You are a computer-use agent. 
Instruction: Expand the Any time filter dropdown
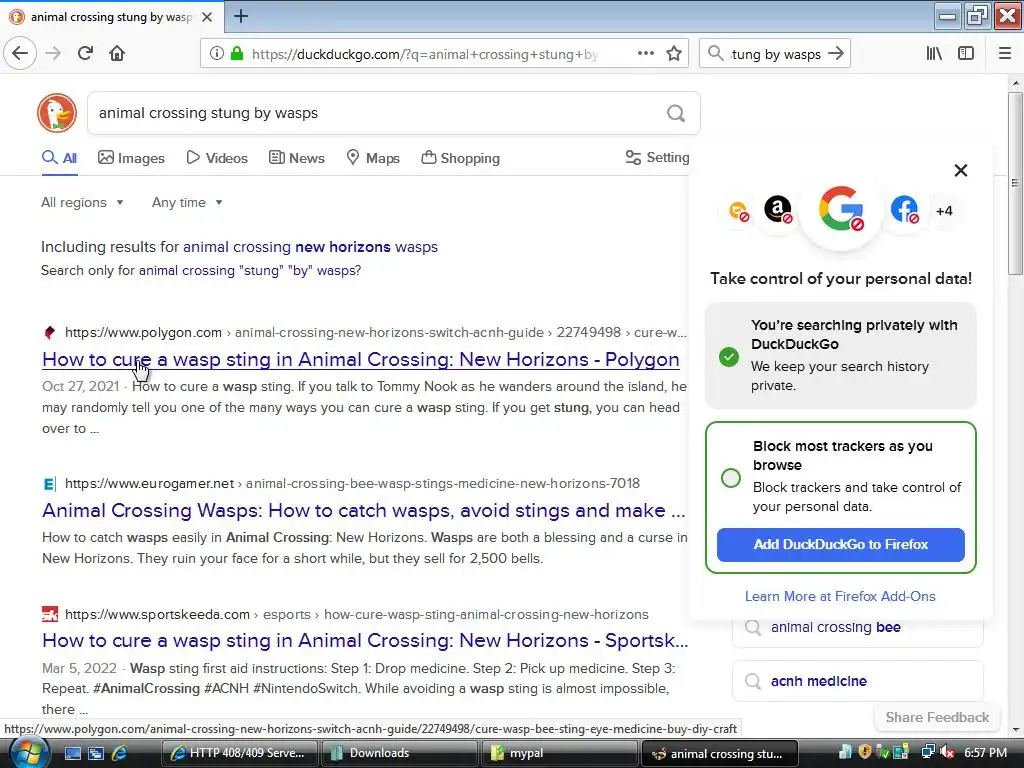tap(187, 202)
